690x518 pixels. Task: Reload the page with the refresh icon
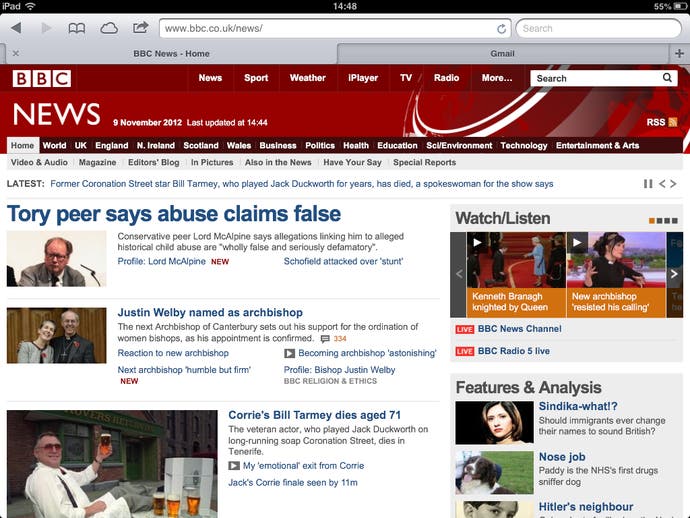(501, 29)
